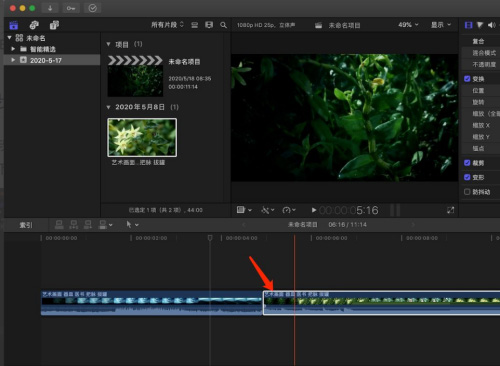The height and width of the screenshot is (366, 500).
Task: Click the 未命名项目 project name in browser
Action: point(184,62)
